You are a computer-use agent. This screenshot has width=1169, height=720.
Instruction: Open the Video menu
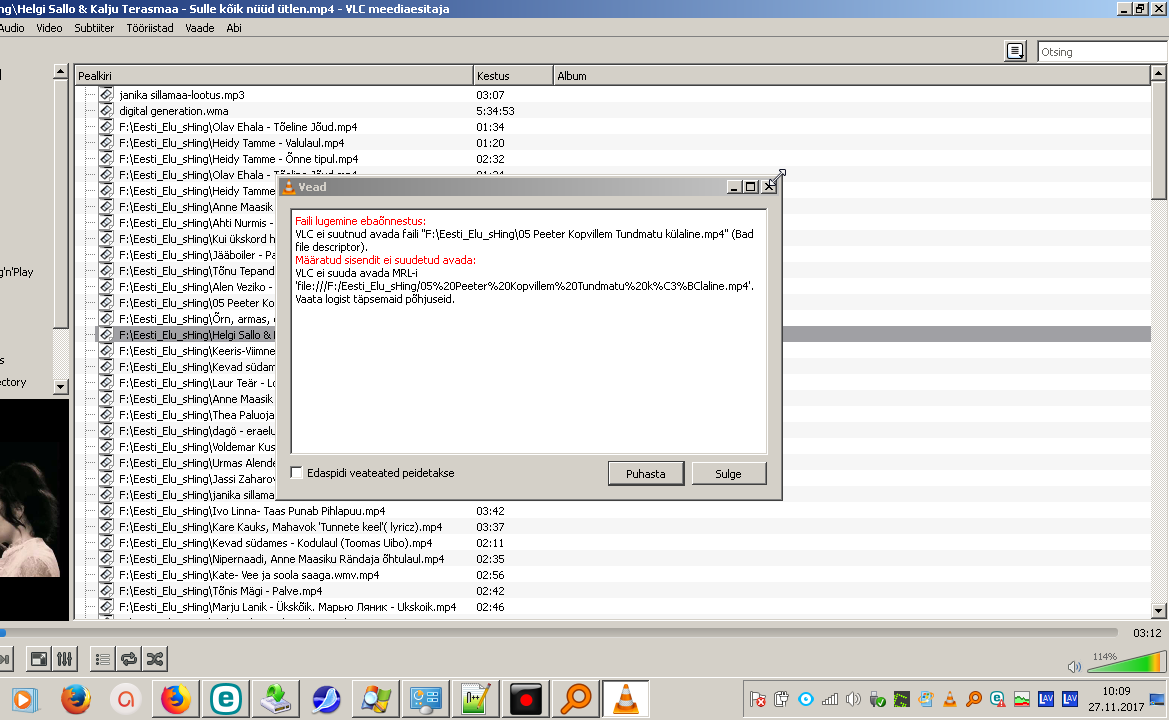pyautogui.click(x=49, y=28)
